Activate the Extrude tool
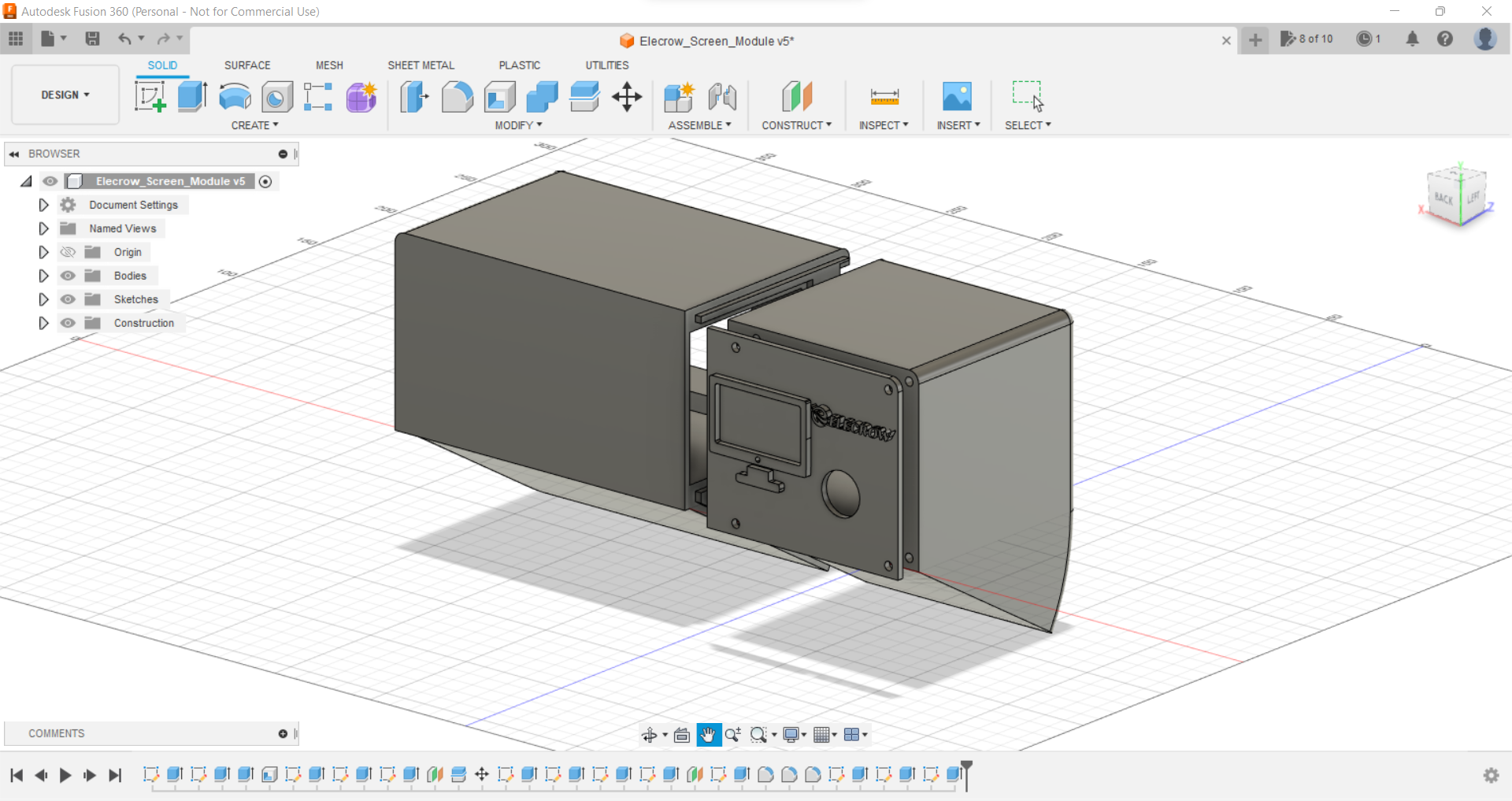1512x801 pixels. click(192, 96)
